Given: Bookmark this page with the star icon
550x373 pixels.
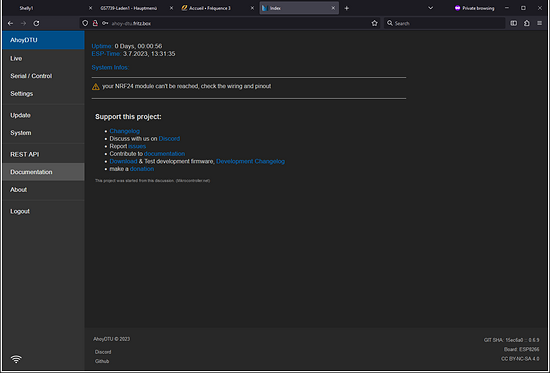Looking at the screenshot, I should coord(375,23).
